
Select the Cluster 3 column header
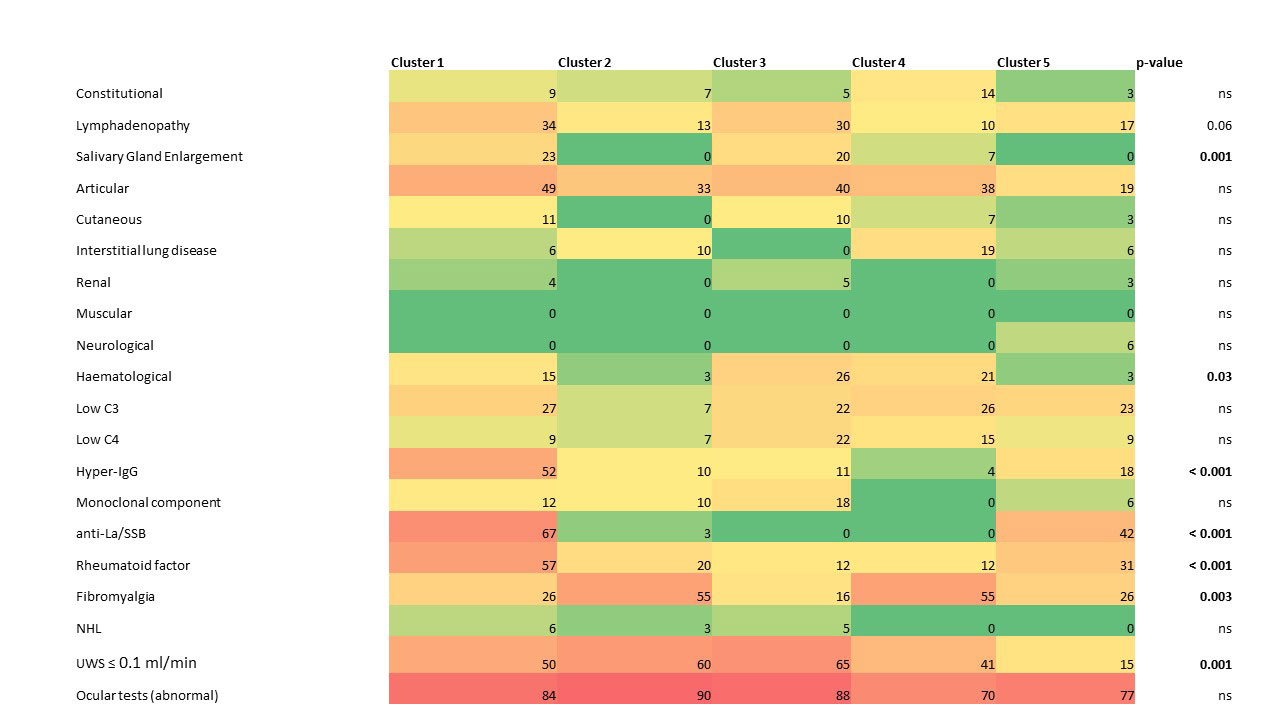tap(739, 63)
